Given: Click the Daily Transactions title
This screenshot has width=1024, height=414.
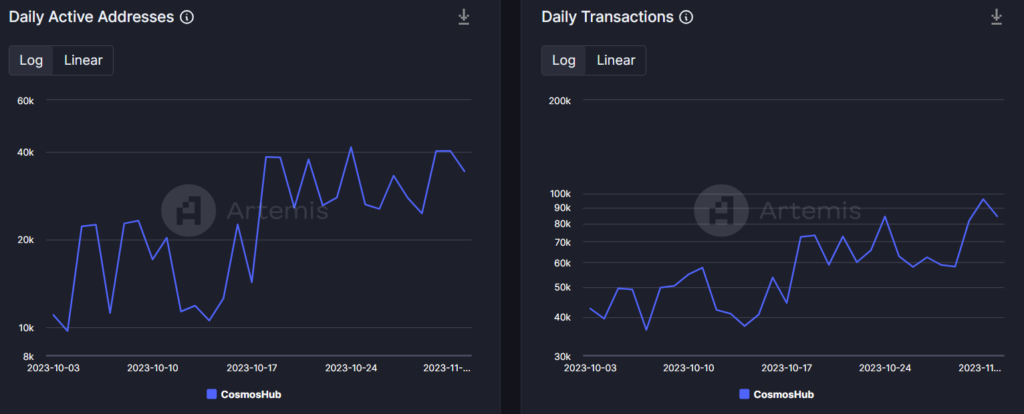Looking at the screenshot, I should point(607,17).
